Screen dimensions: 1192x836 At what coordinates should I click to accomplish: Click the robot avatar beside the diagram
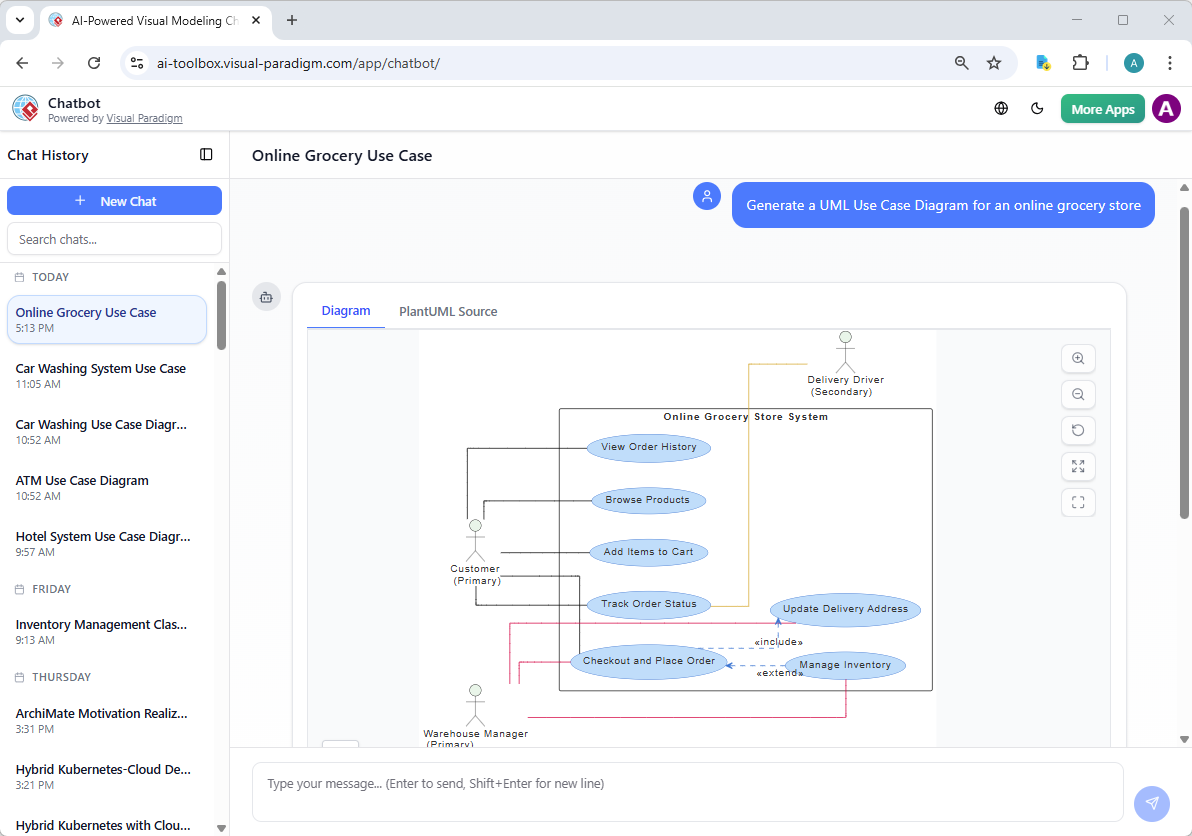pos(266,296)
